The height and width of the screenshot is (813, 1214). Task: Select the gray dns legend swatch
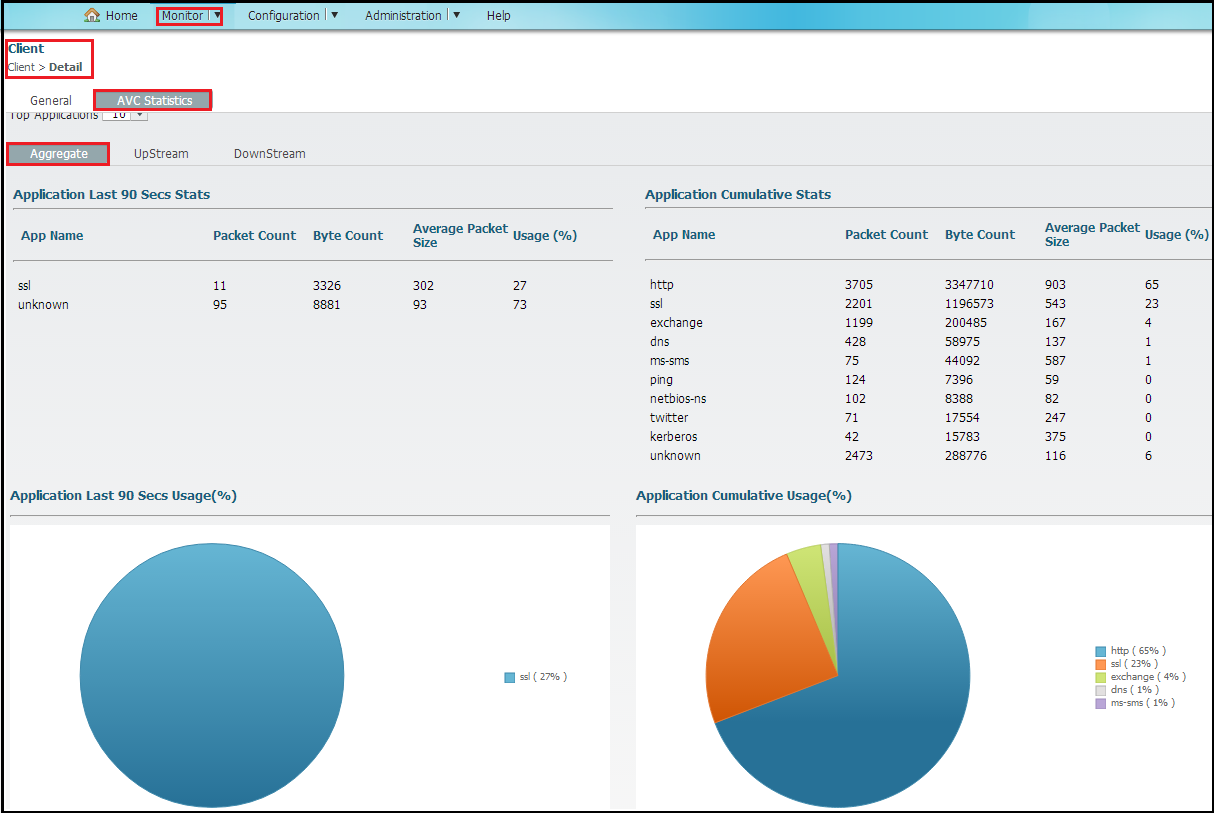(x=1101, y=690)
